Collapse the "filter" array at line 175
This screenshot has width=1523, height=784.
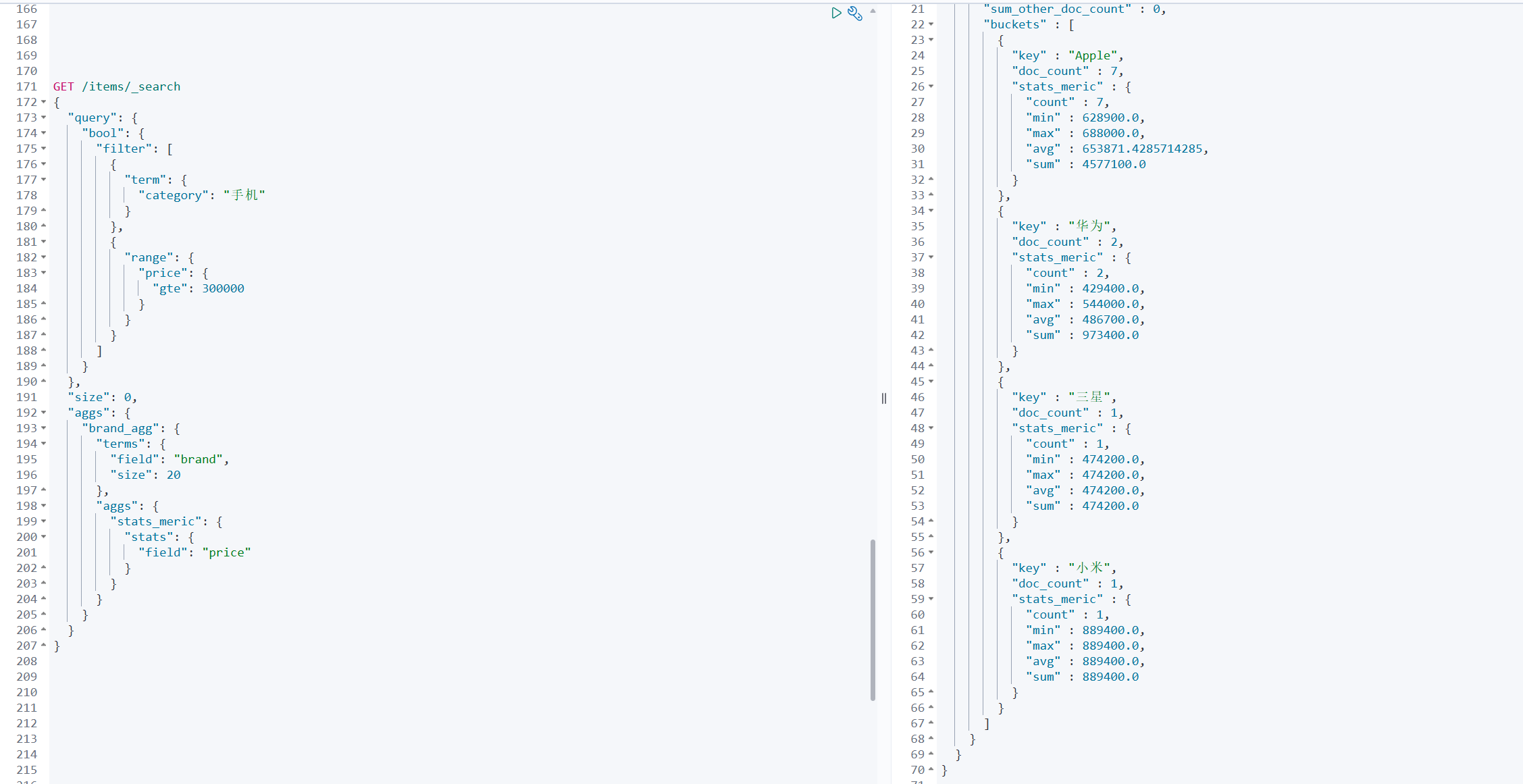(44, 149)
